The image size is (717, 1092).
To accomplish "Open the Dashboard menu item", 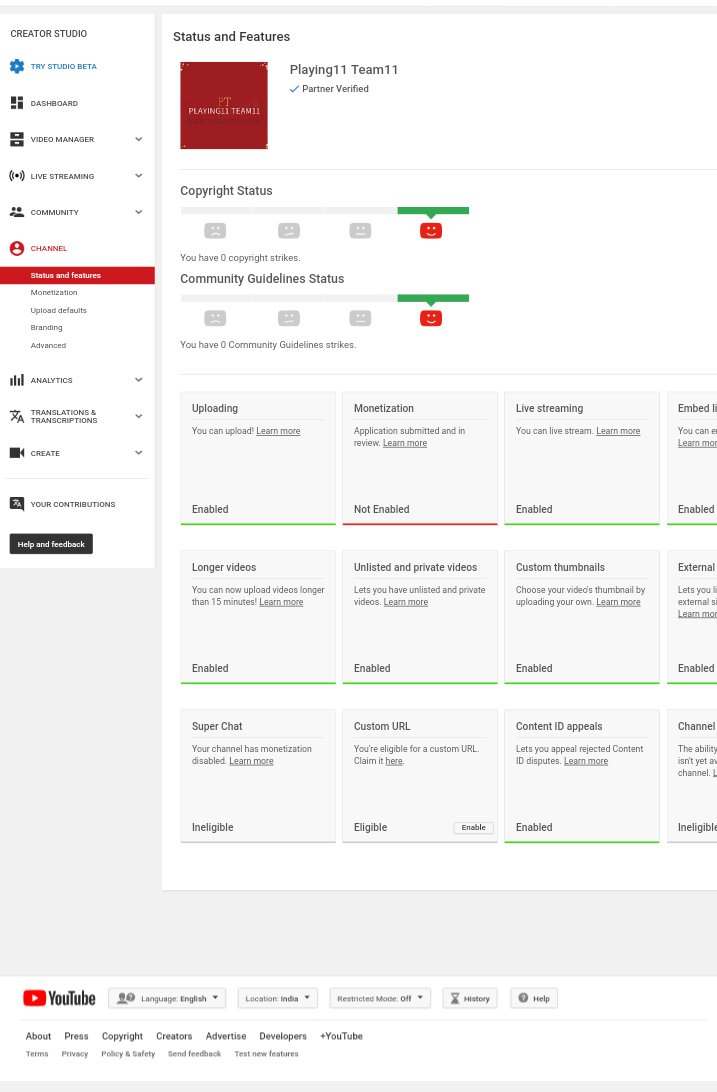I will pyautogui.click(x=54, y=103).
